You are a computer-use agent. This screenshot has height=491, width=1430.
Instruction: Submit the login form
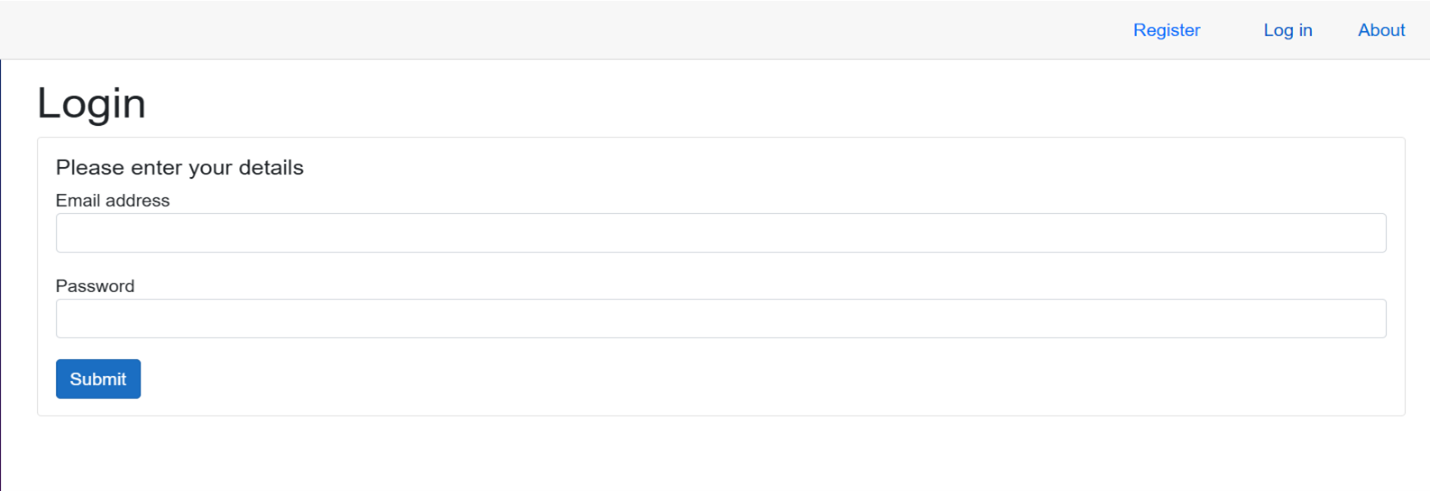tap(98, 379)
